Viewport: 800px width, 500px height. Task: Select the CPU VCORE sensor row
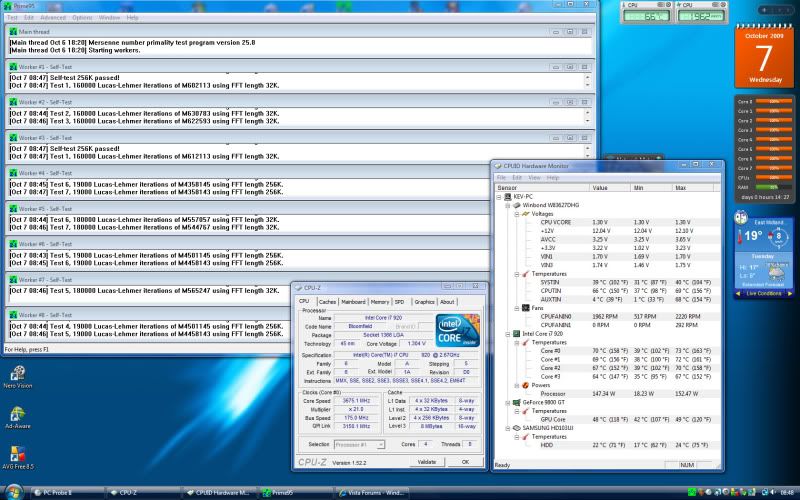(x=607, y=222)
